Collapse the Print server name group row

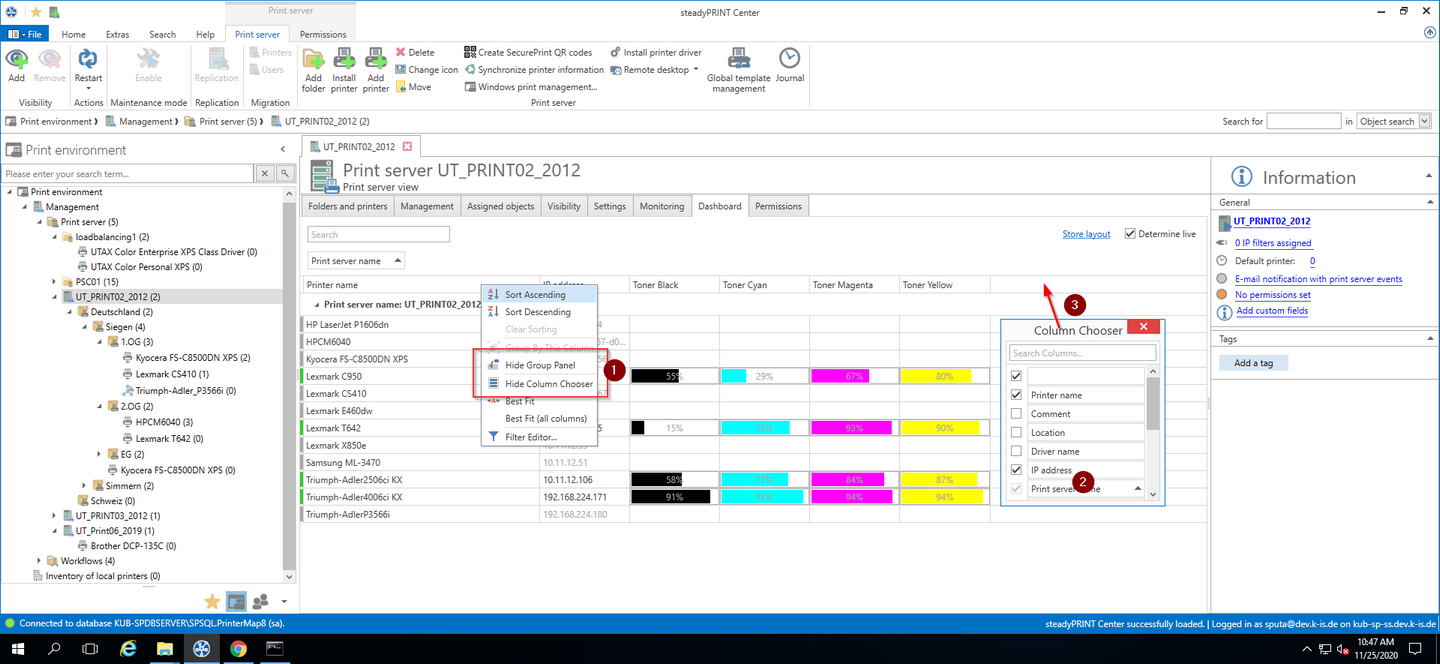pos(317,304)
